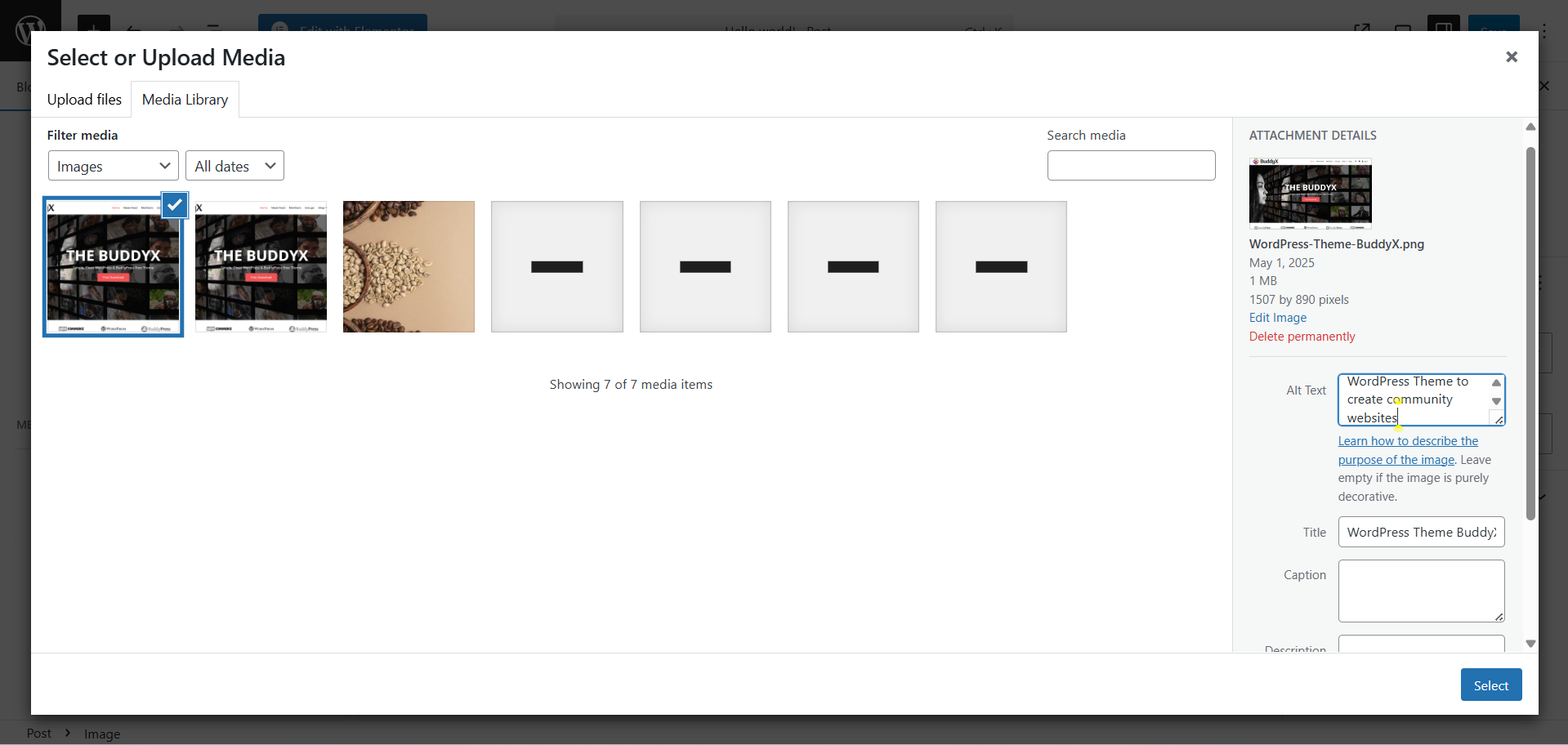The height and width of the screenshot is (745, 1568).
Task: Open the All dates filter dropdown
Action: [235, 166]
